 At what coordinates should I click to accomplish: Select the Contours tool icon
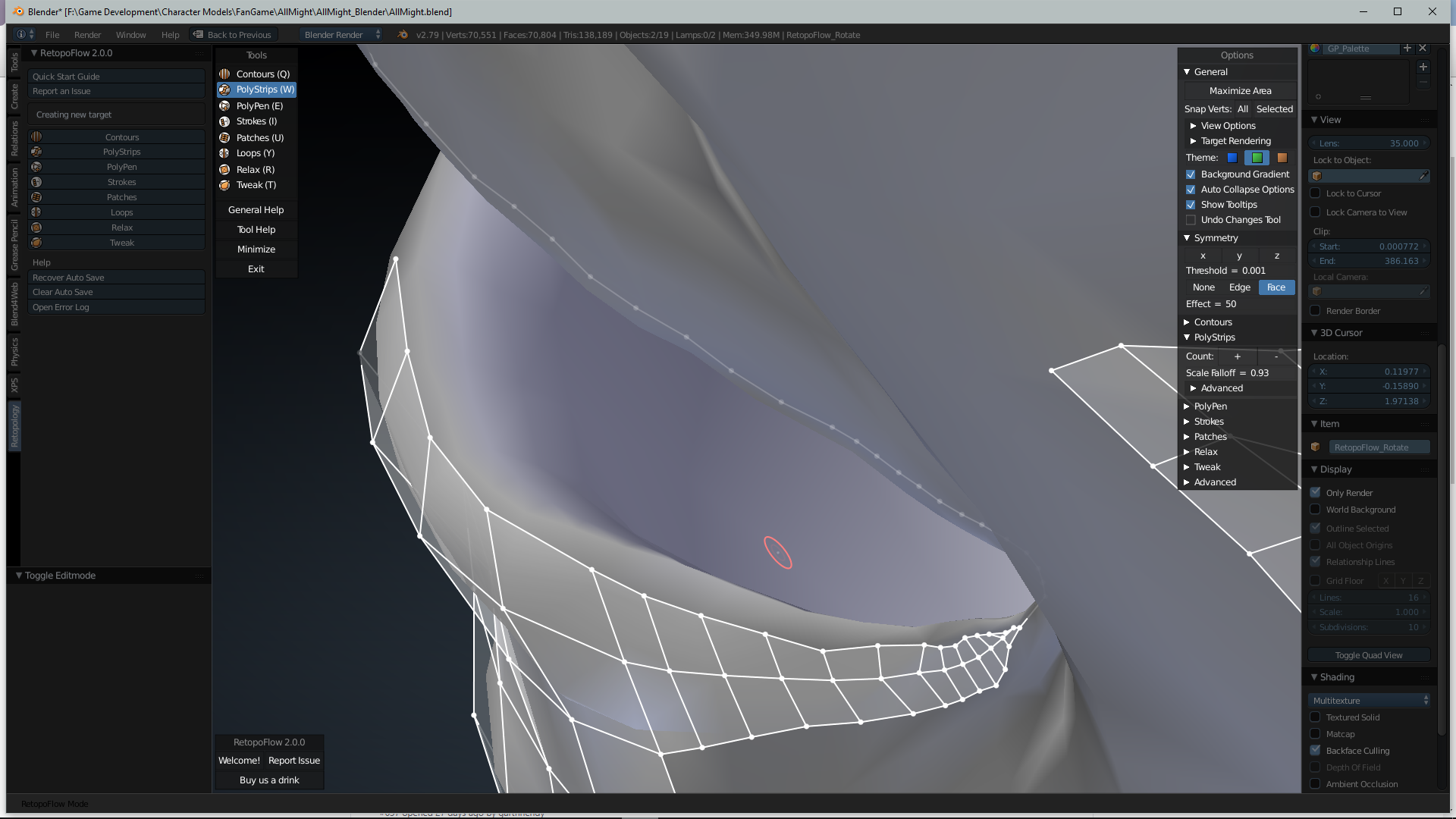(224, 74)
